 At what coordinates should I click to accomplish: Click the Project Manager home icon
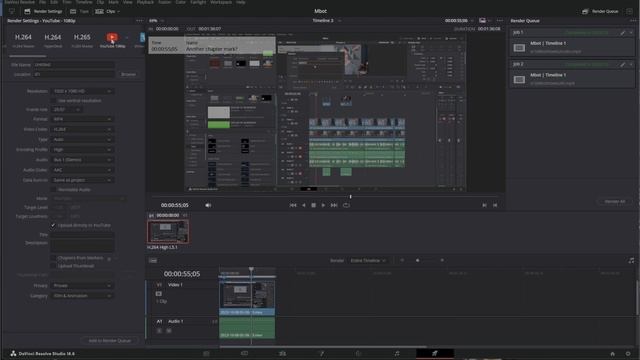coord(612,354)
